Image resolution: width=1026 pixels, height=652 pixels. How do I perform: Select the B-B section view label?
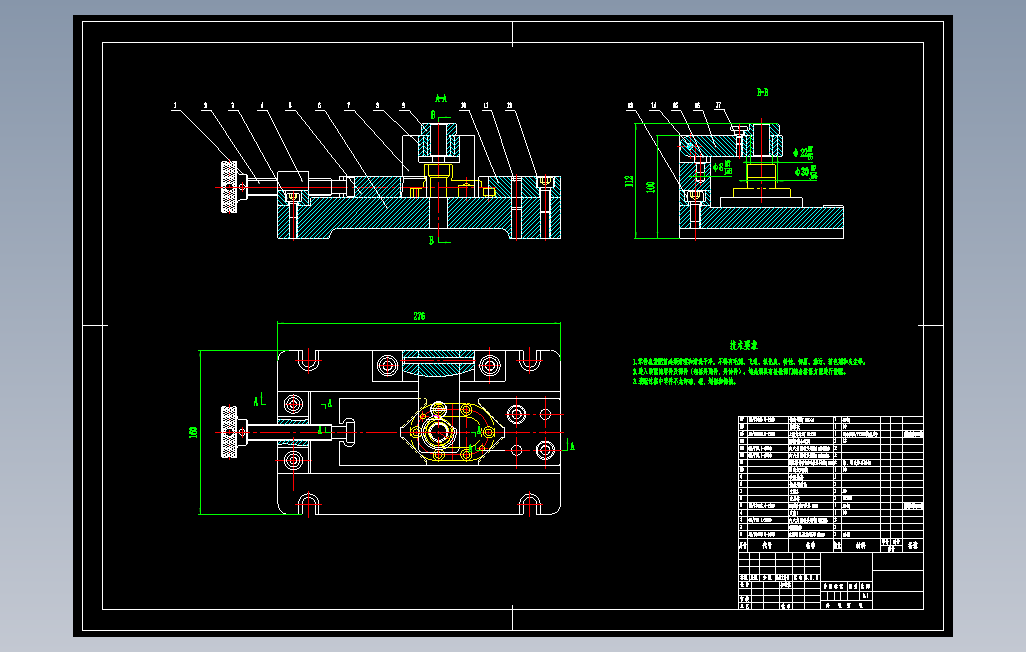762,92
